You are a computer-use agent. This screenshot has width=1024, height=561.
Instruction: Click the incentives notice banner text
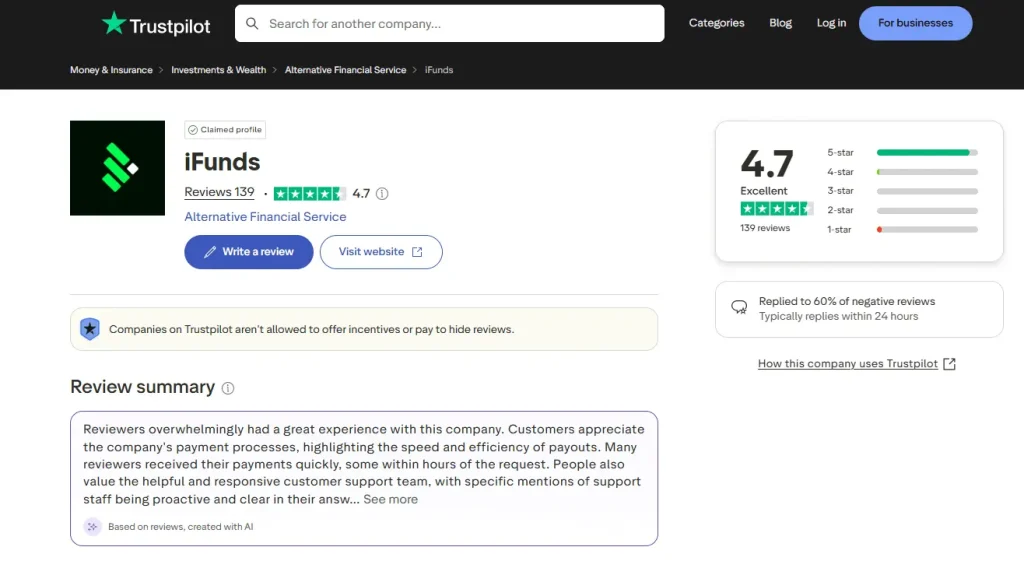pos(312,329)
